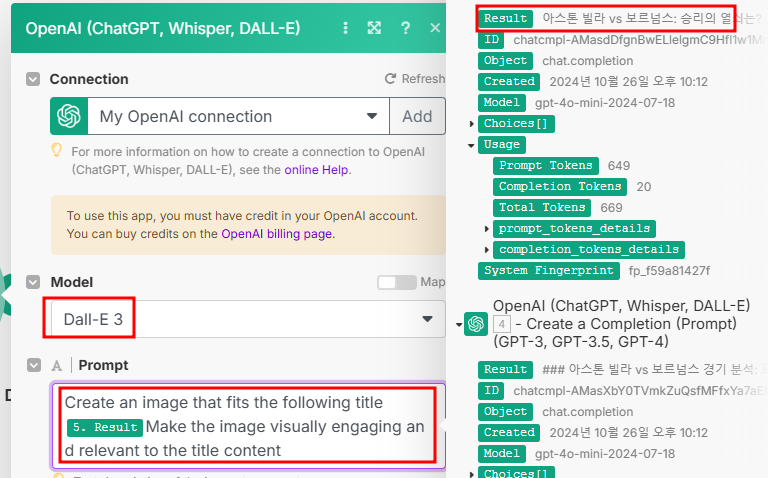Expand the first Choices[] array
Screen dimensions: 768x478
coord(471,124)
